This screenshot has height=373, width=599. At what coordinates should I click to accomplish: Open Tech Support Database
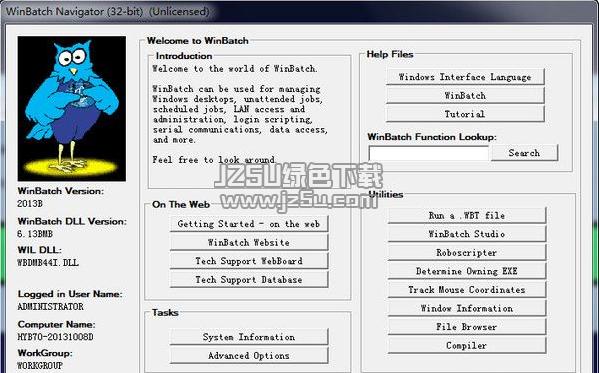tap(249, 279)
